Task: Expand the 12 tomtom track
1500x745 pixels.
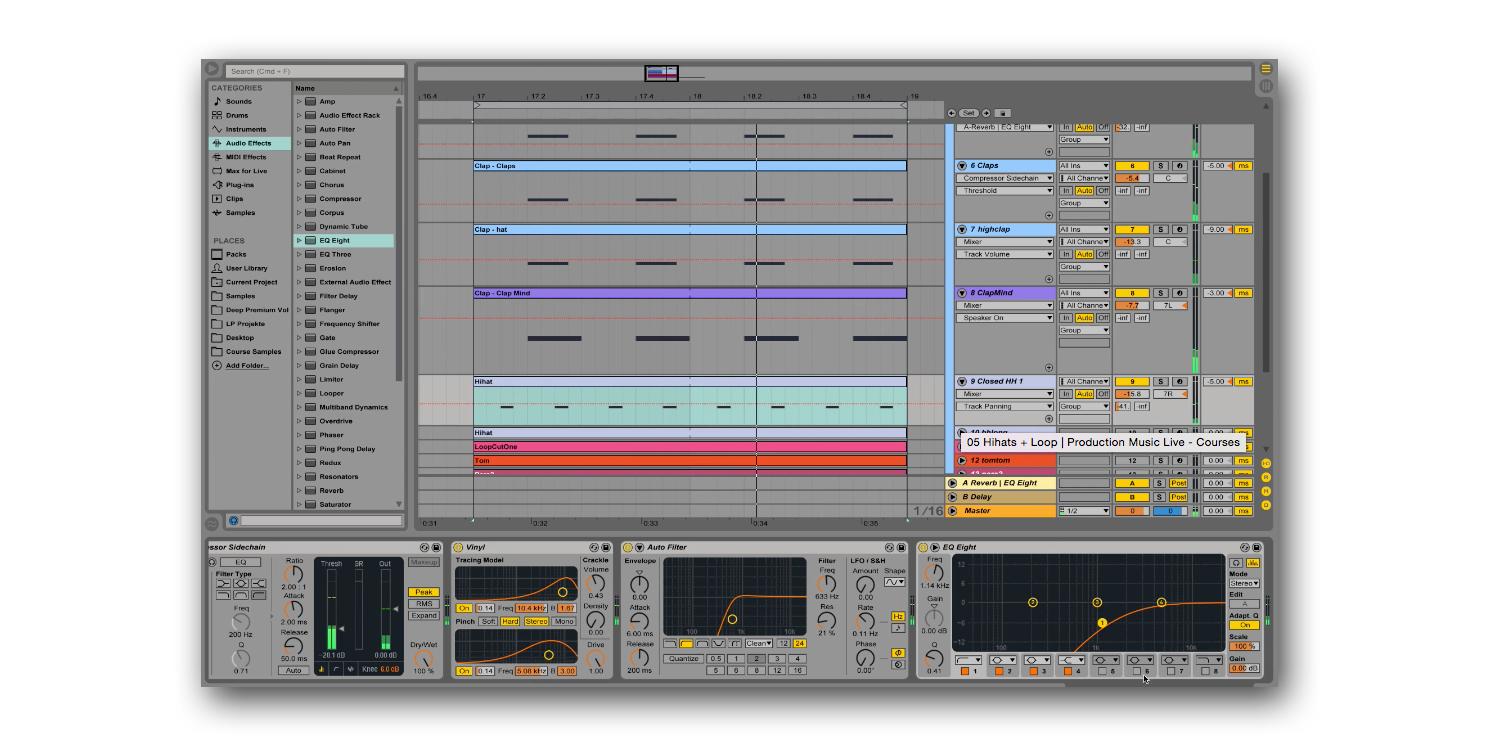Action: pos(962,461)
